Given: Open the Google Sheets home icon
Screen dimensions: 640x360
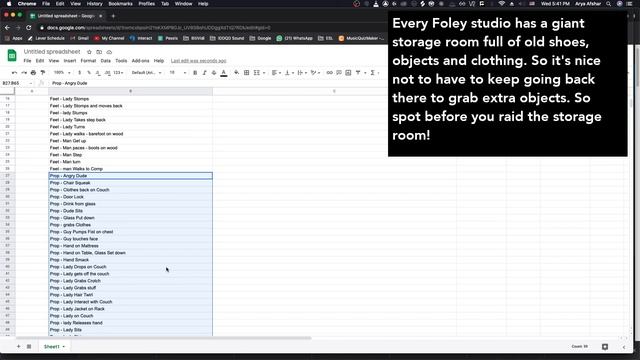Looking at the screenshot, I should click(x=12, y=56).
